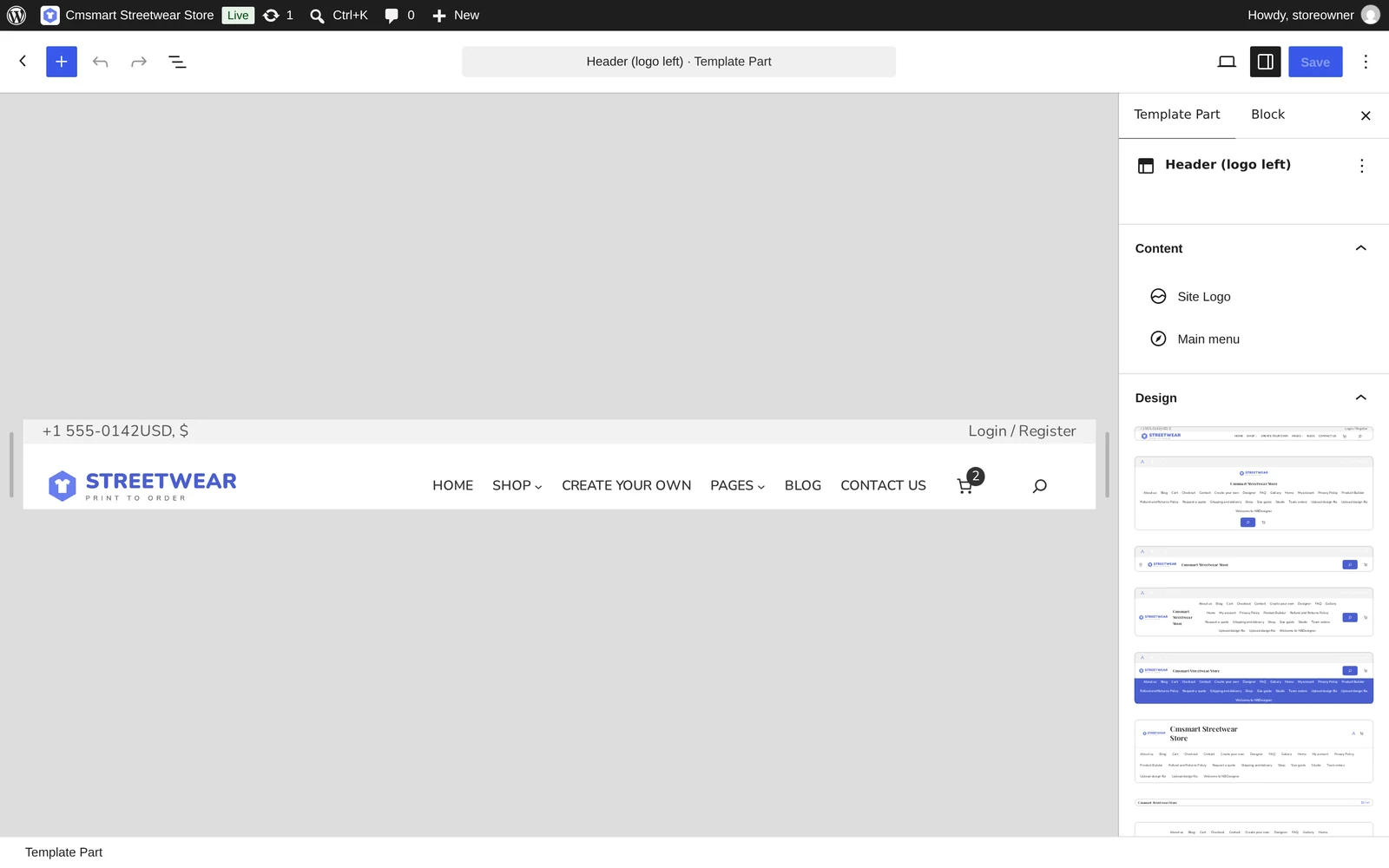Click the template part icon beside Header title

click(x=1146, y=166)
